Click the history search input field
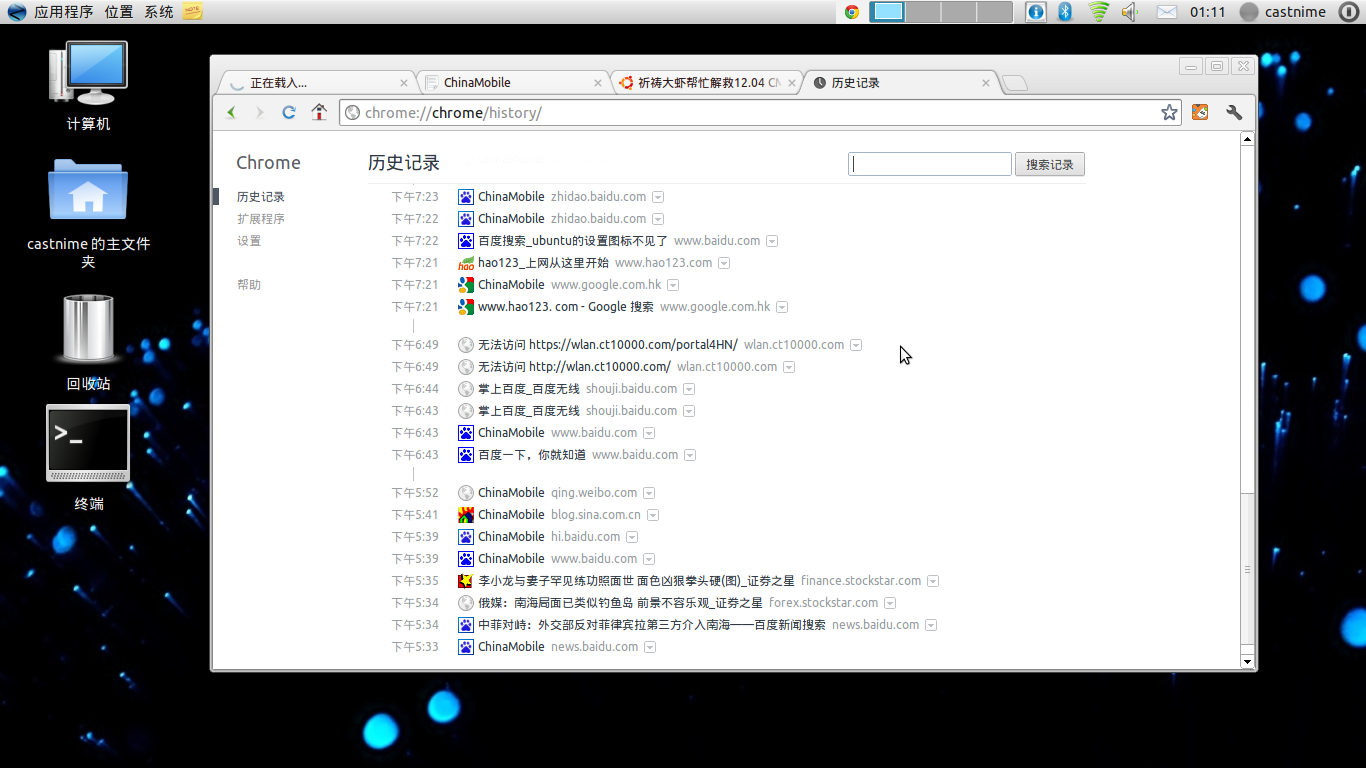This screenshot has height=768, width=1366. pos(930,164)
